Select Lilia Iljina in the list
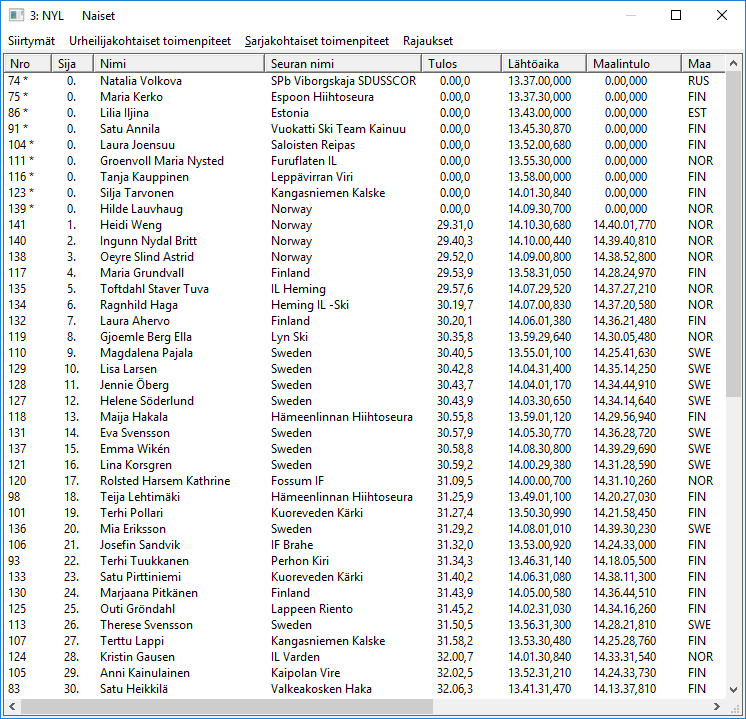The height and width of the screenshot is (719, 746). pos(365,113)
